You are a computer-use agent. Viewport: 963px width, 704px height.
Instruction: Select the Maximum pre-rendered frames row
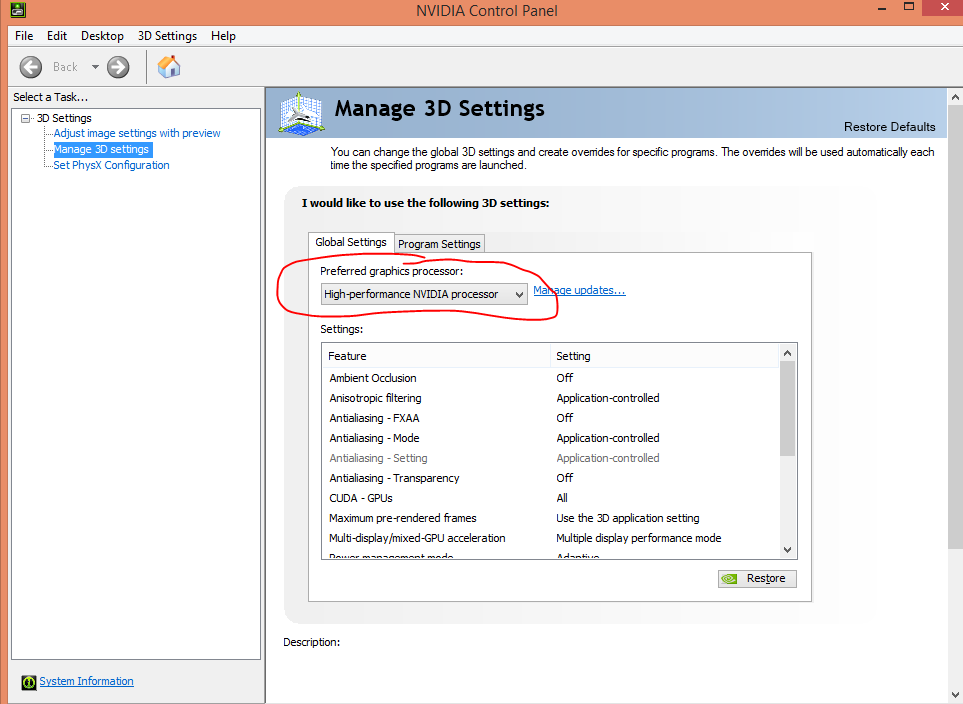point(550,518)
